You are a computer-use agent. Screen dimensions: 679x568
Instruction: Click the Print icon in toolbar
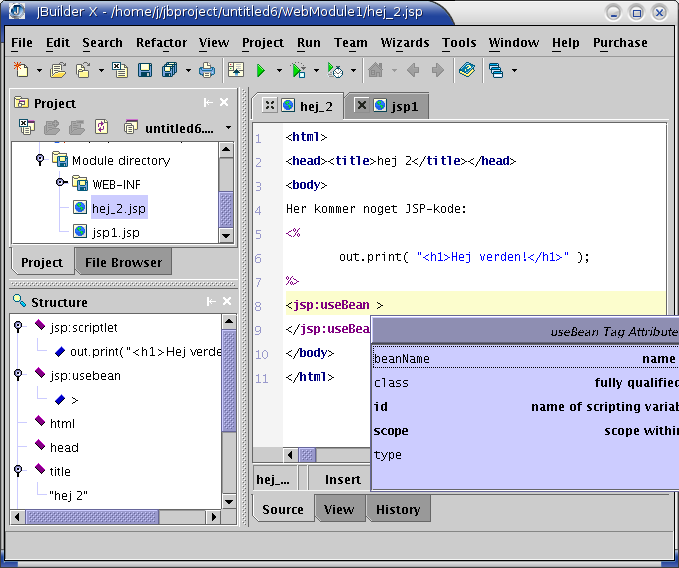point(207,71)
